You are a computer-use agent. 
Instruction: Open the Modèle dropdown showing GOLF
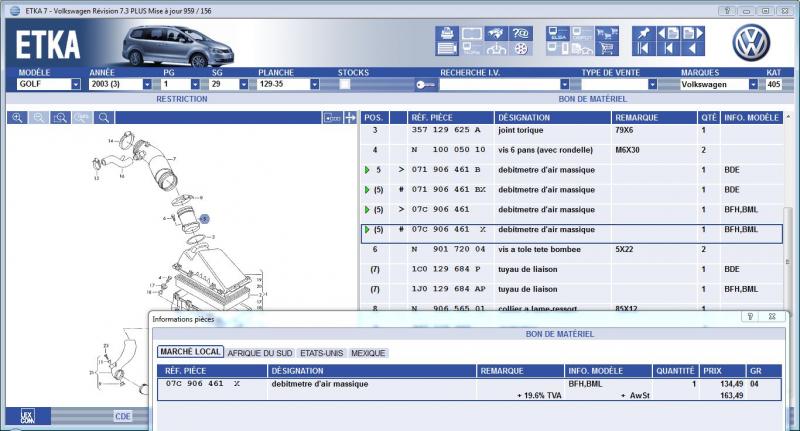click(x=76, y=84)
